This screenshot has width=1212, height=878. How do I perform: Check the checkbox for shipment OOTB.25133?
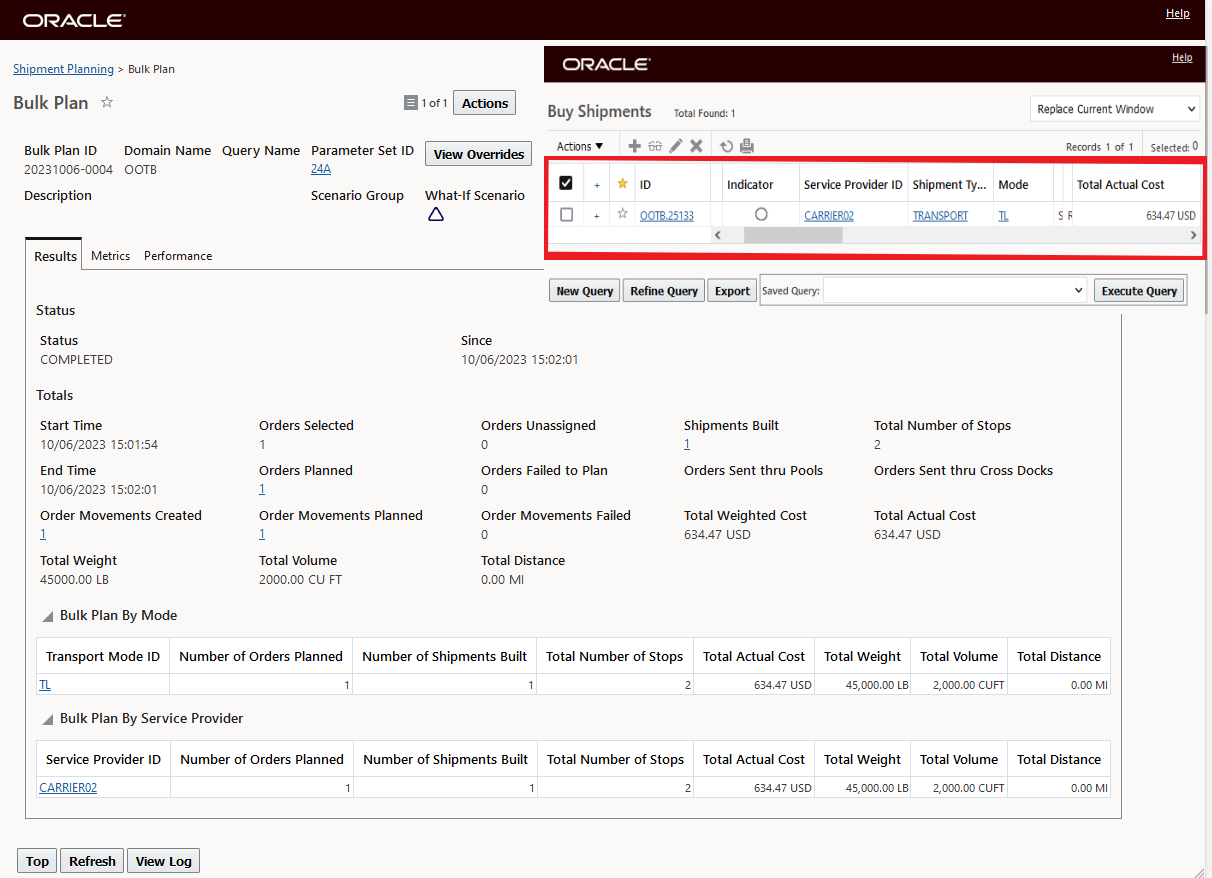[566, 214]
